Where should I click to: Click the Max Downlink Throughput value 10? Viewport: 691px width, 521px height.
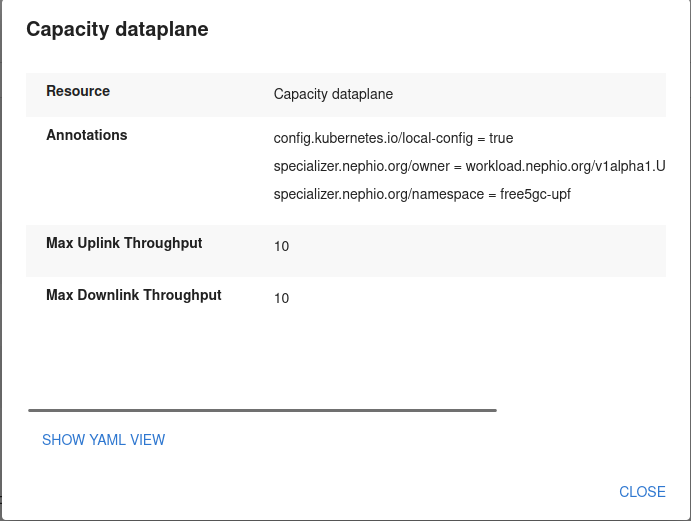281,298
